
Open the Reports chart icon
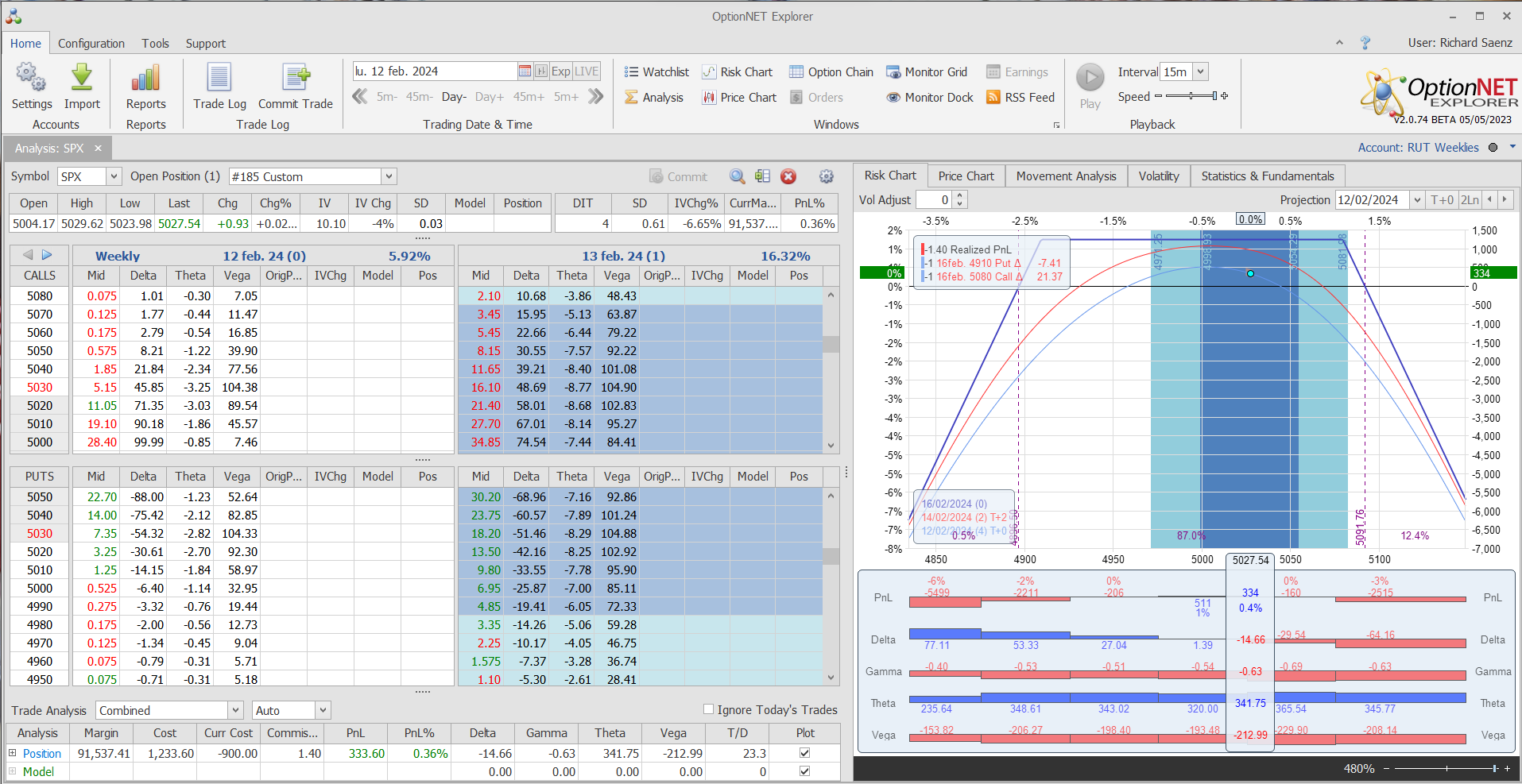click(145, 79)
